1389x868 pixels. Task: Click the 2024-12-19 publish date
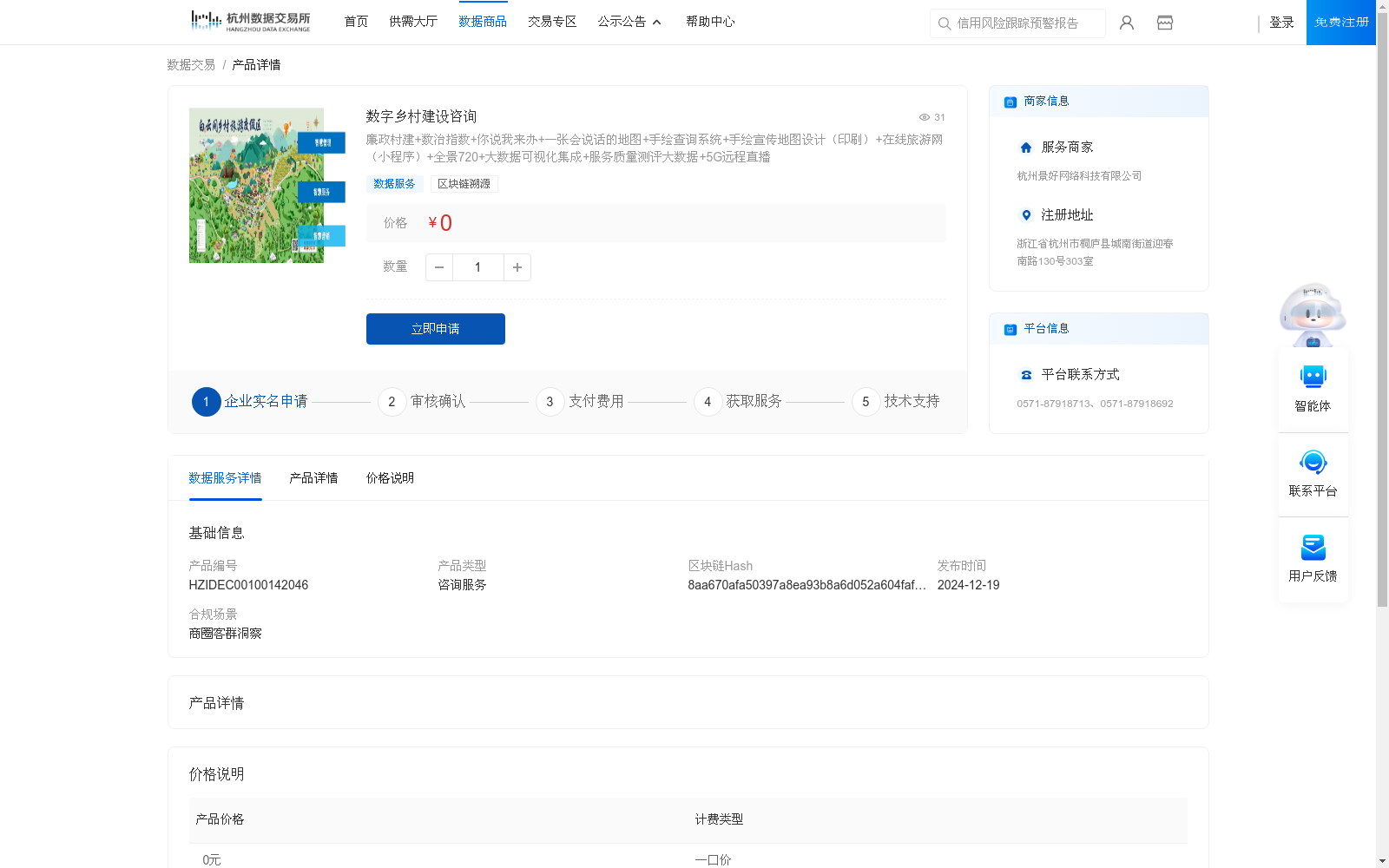click(x=968, y=585)
